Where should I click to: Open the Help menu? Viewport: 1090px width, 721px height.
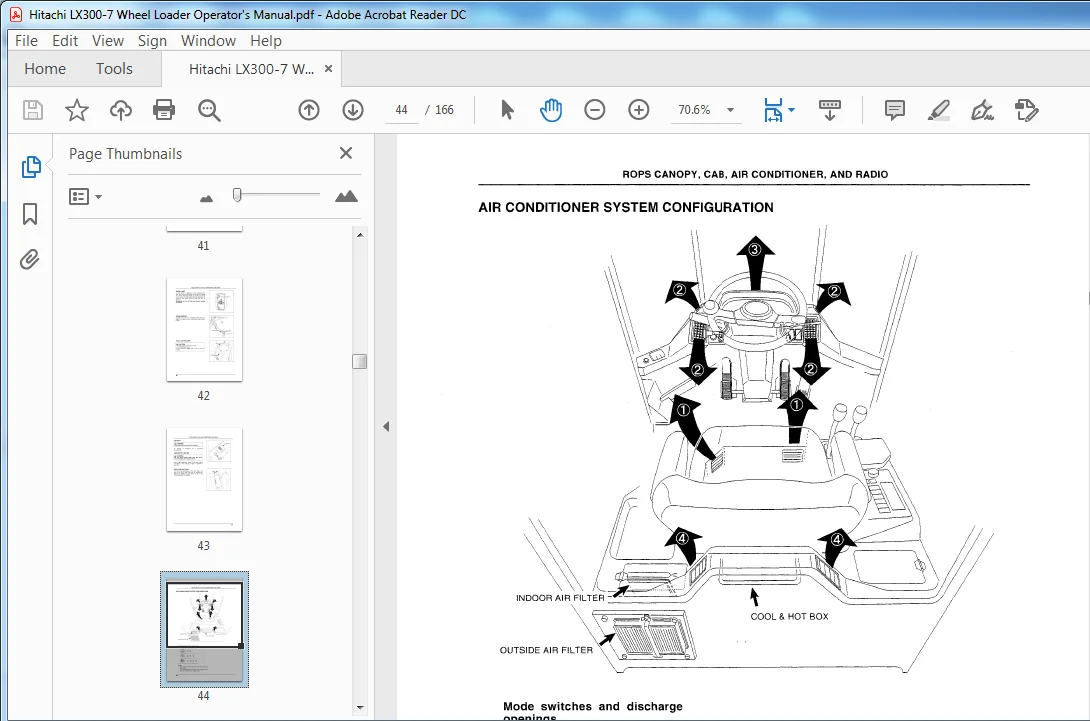tap(266, 41)
